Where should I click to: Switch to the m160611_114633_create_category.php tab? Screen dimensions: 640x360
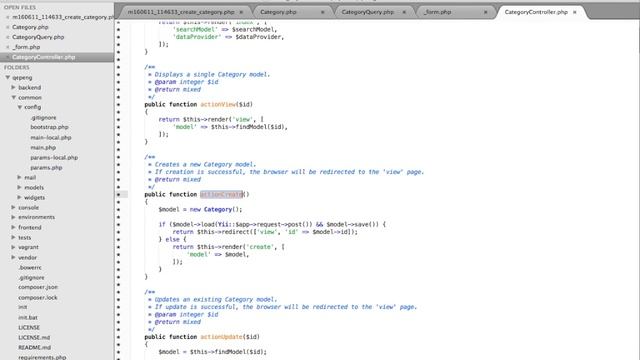[x=181, y=12]
